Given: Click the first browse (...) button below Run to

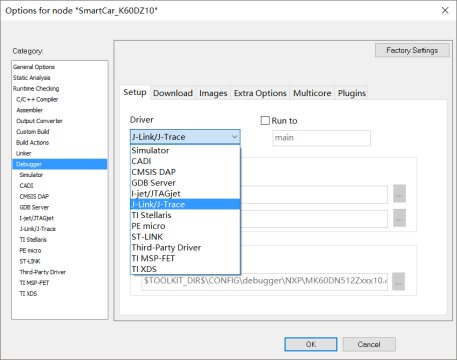Looking at the screenshot, I should click(399, 194).
